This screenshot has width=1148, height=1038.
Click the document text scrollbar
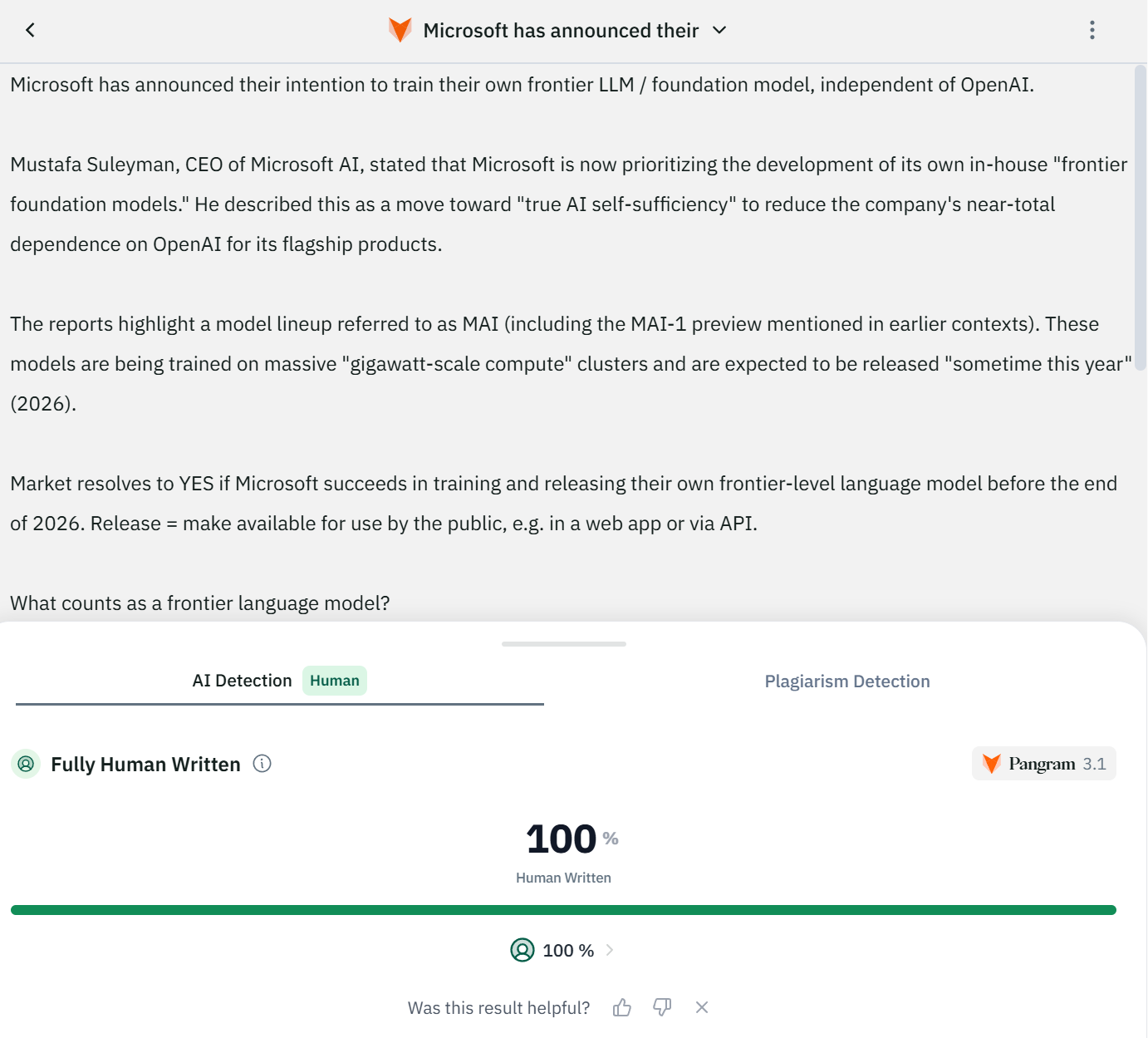(1141, 216)
